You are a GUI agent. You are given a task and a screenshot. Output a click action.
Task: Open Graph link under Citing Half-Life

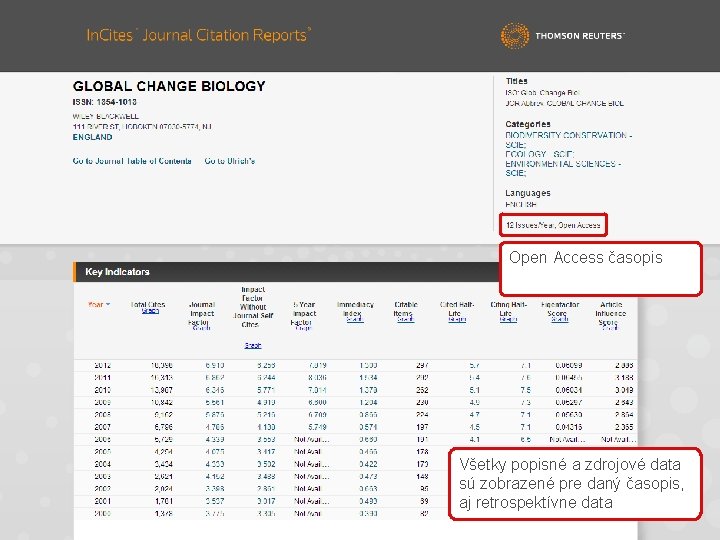point(508,319)
